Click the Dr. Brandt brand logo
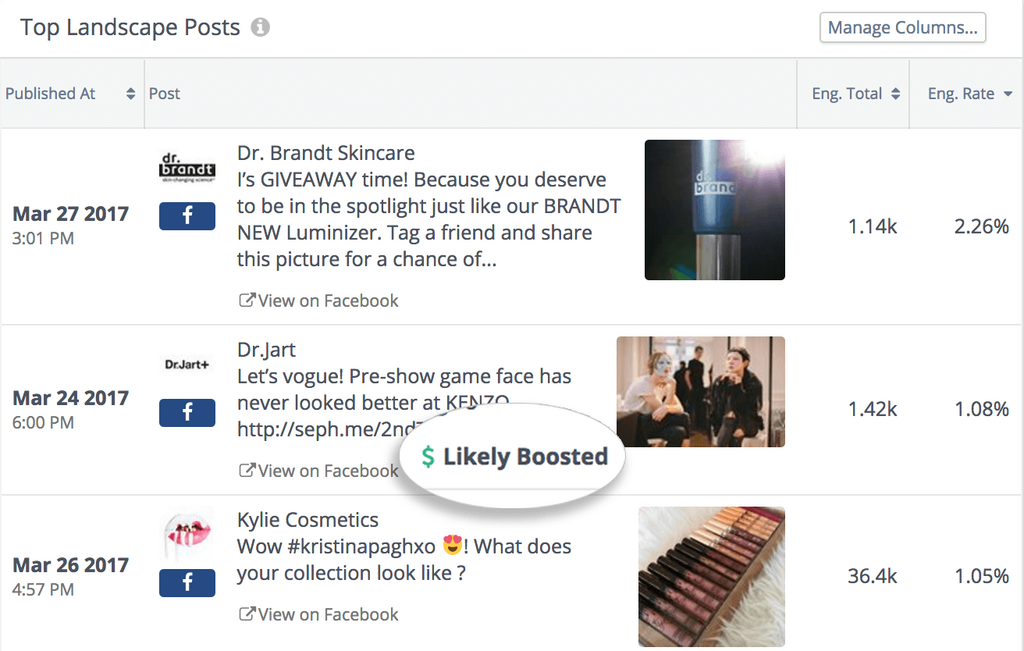The width and height of the screenshot is (1024, 651). (x=187, y=167)
